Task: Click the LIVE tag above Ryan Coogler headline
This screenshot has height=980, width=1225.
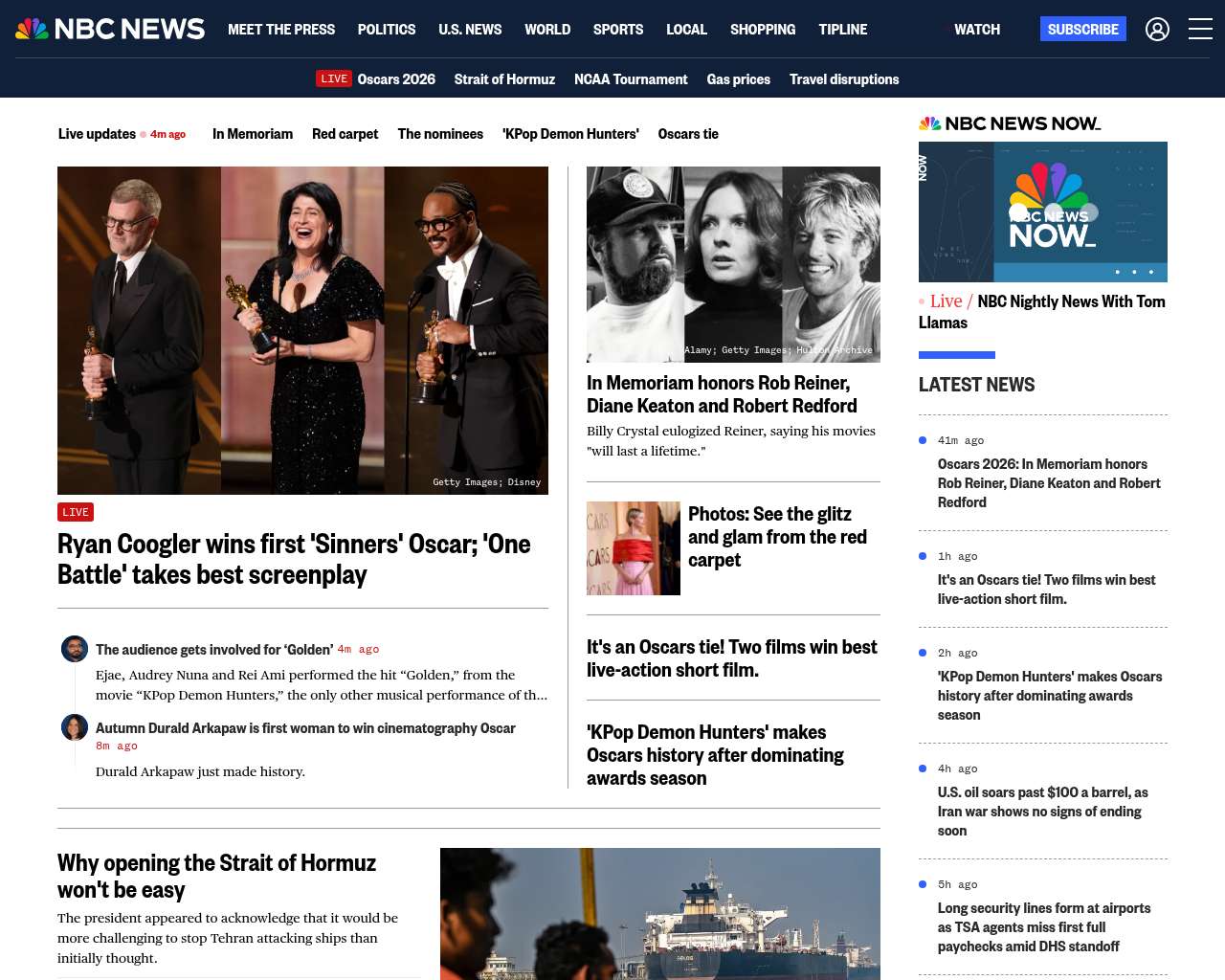Action: coord(76,512)
